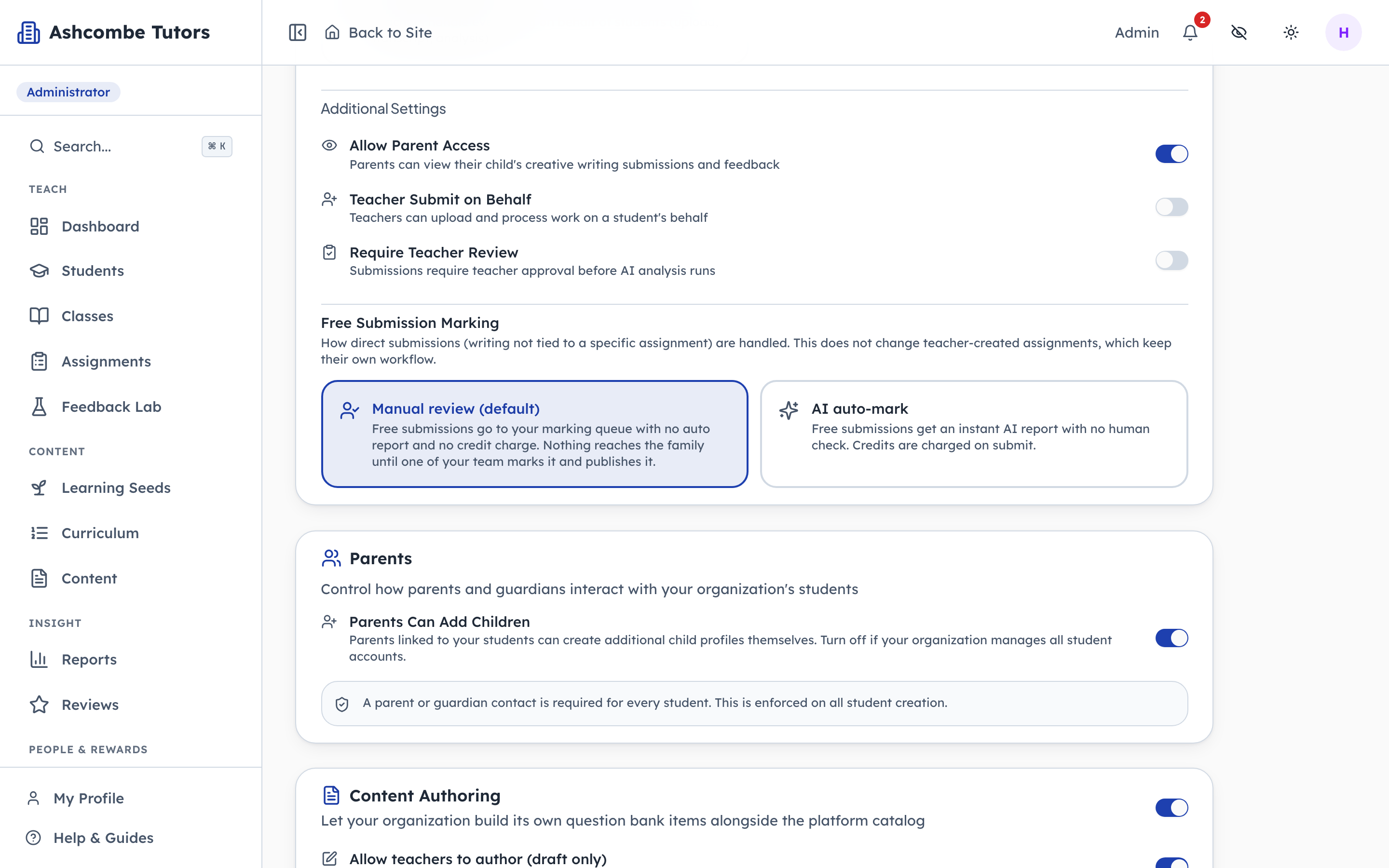Screen dimensions: 1389x868
Task: Click the search magnifier icon
Action: click(37, 147)
